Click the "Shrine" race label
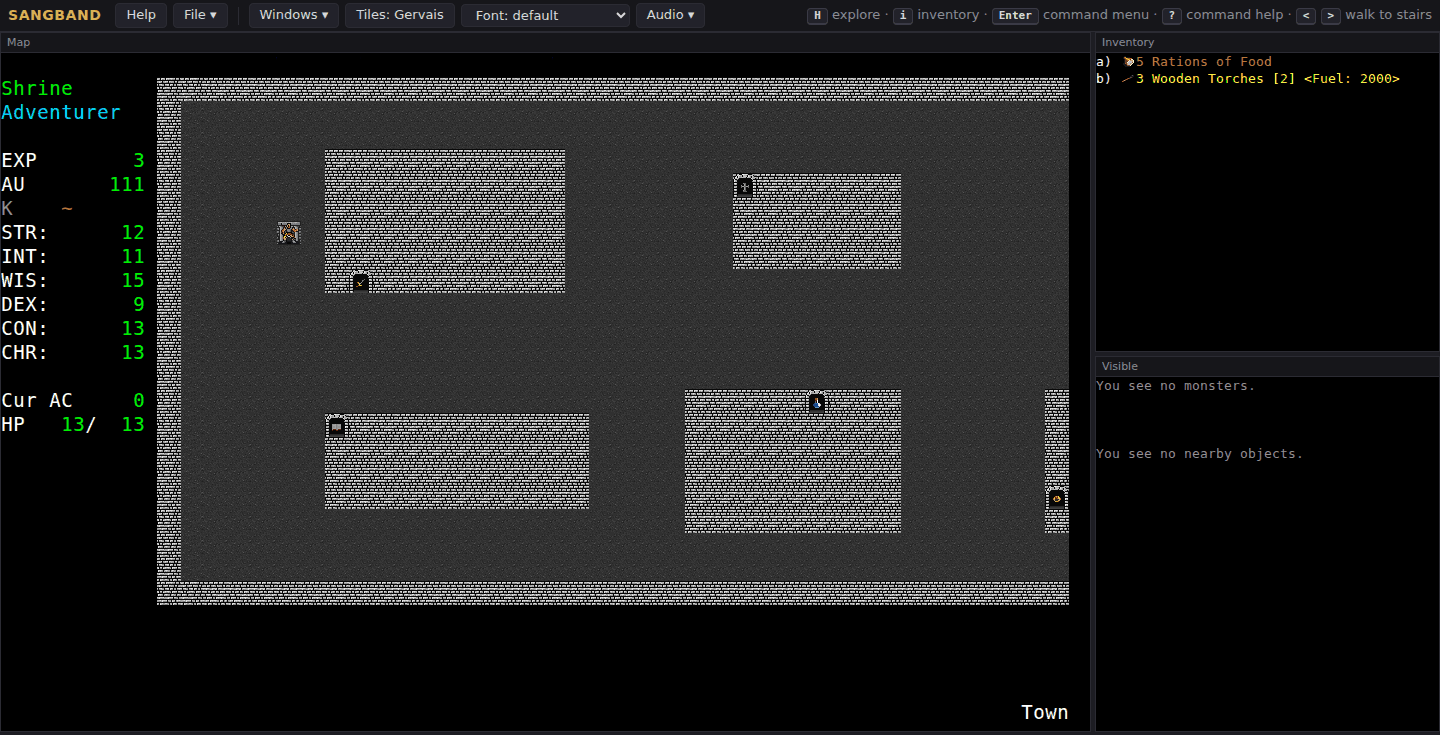The image size is (1440, 735). [x=37, y=88]
